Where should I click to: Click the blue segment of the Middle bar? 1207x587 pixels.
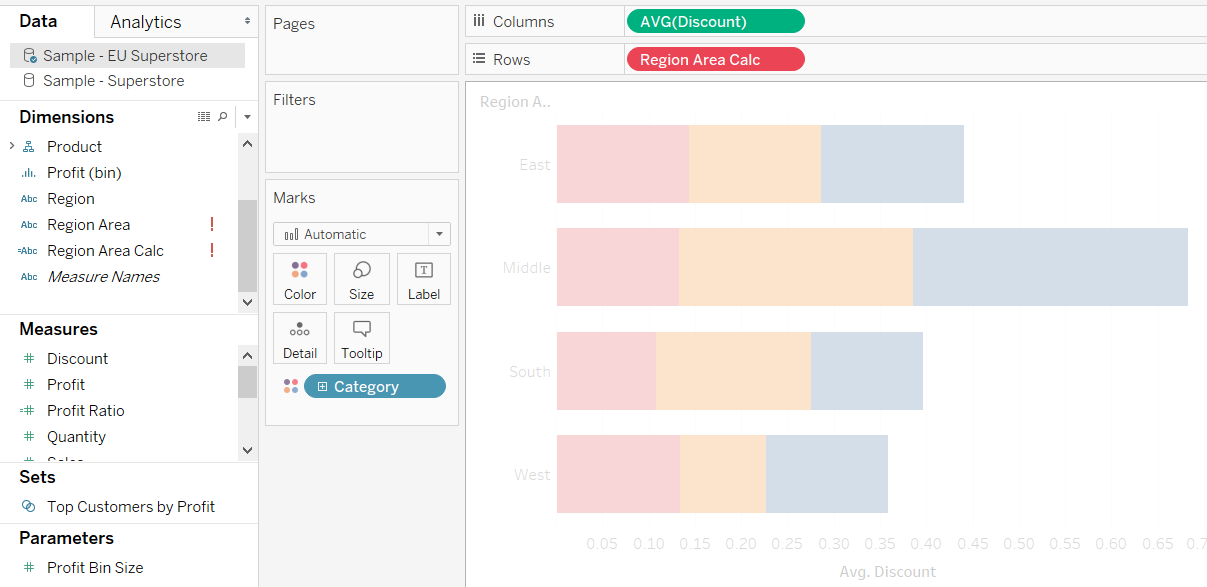pos(1050,267)
